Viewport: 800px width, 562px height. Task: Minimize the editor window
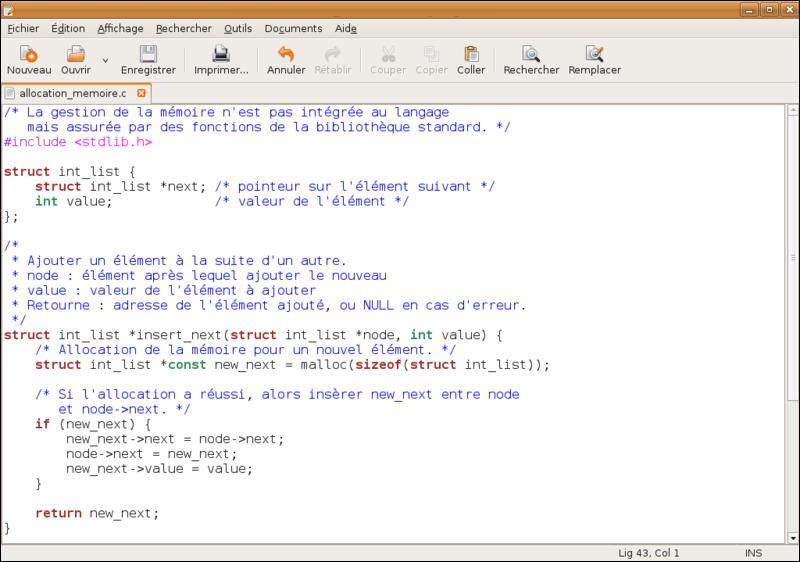point(749,9)
